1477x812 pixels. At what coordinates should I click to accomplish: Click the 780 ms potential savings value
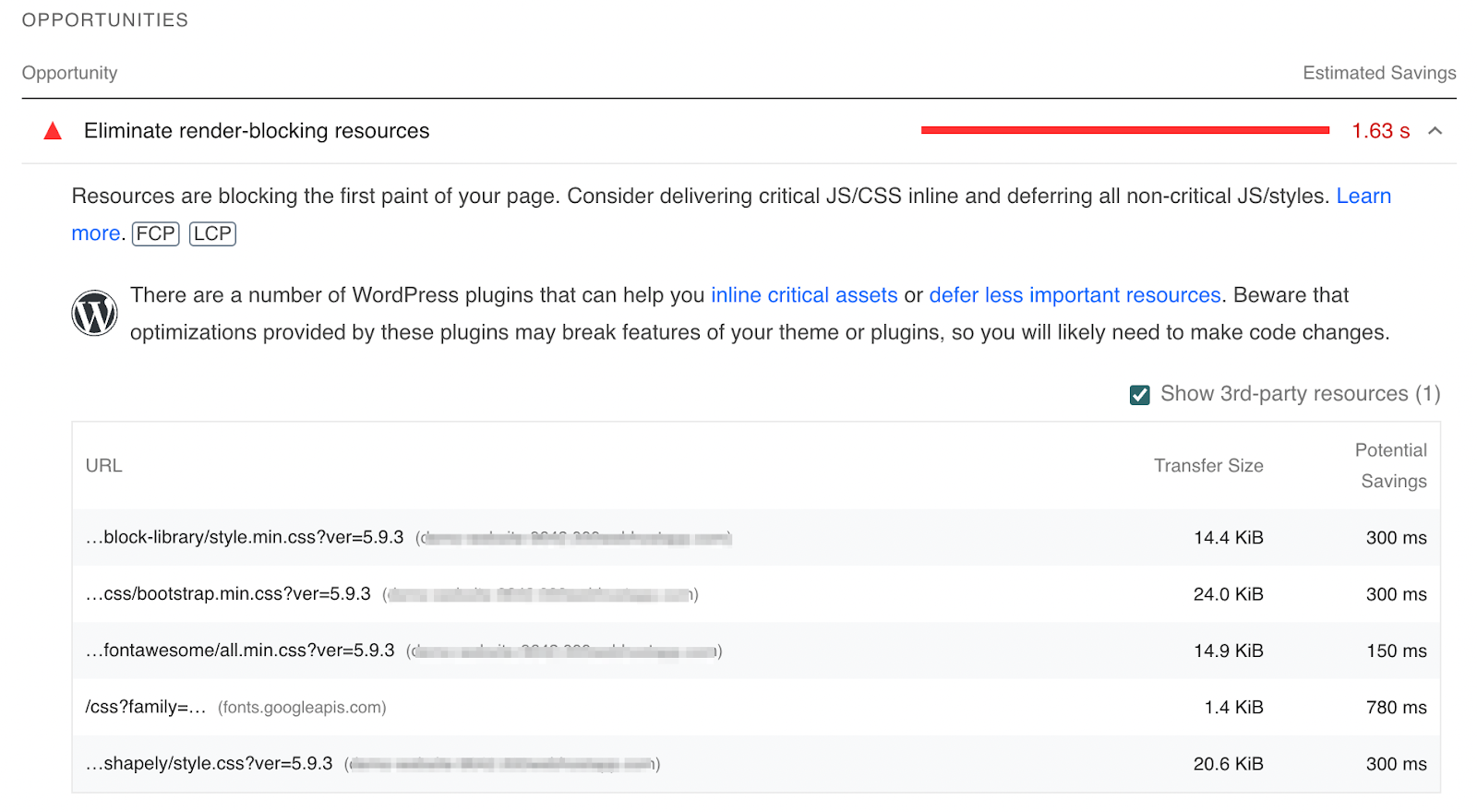coord(1396,707)
